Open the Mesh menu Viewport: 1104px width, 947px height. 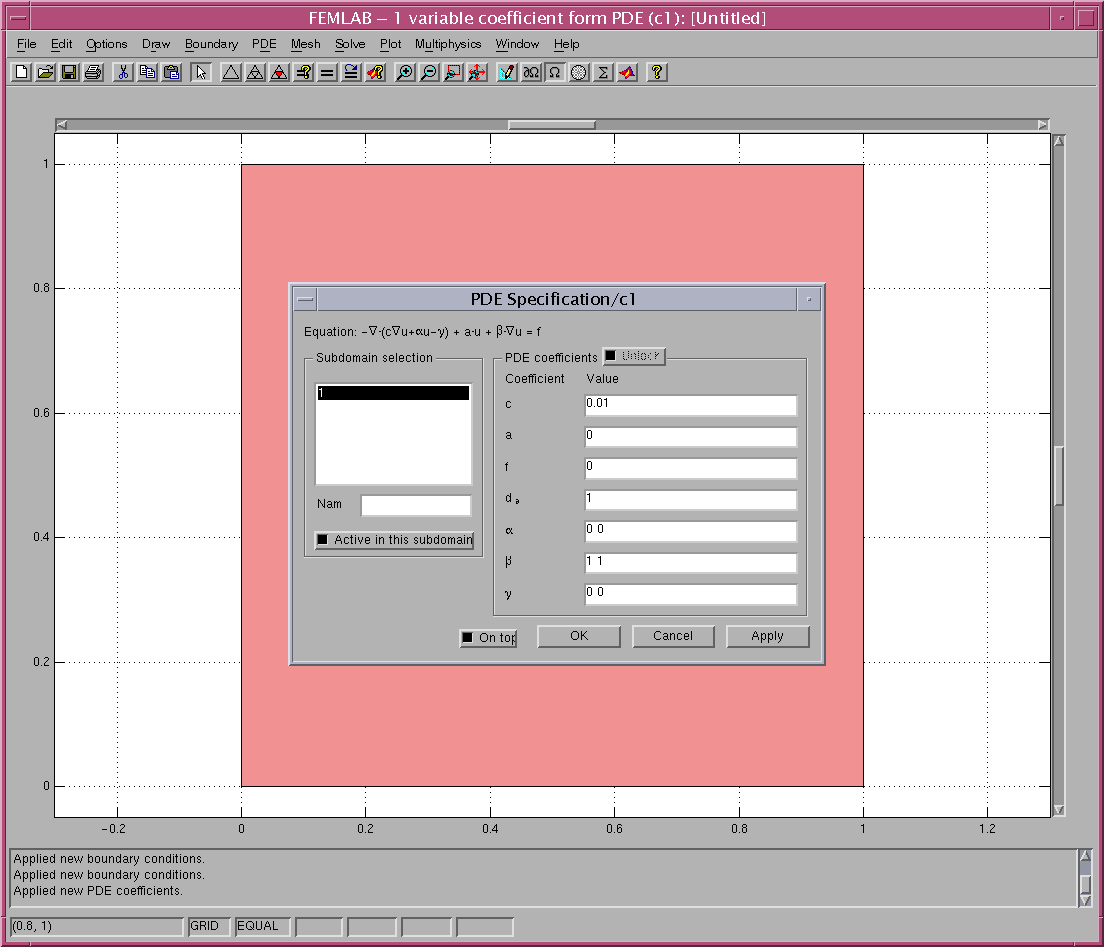tap(306, 44)
